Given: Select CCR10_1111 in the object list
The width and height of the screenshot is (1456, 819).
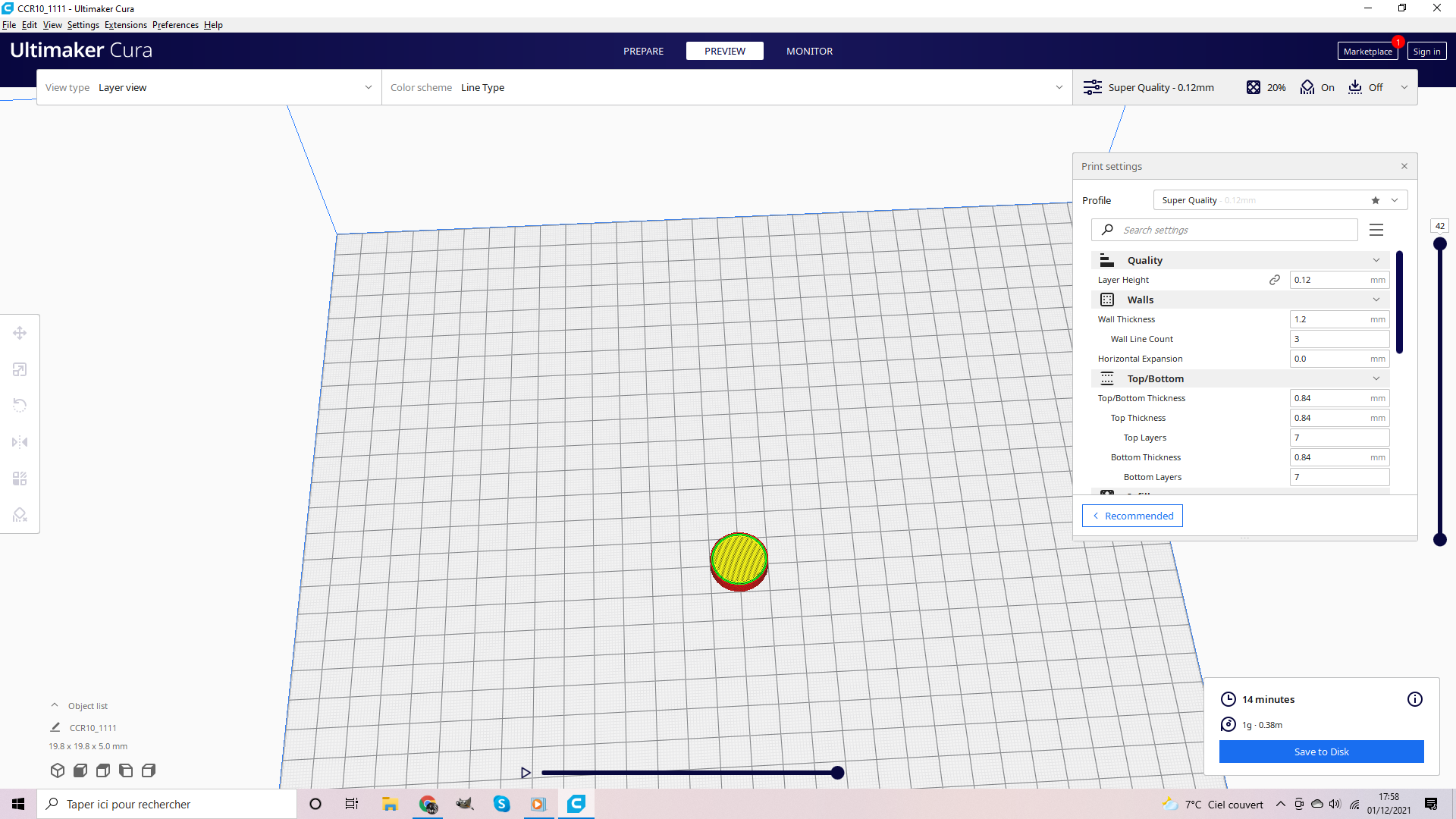Looking at the screenshot, I should pos(93,727).
